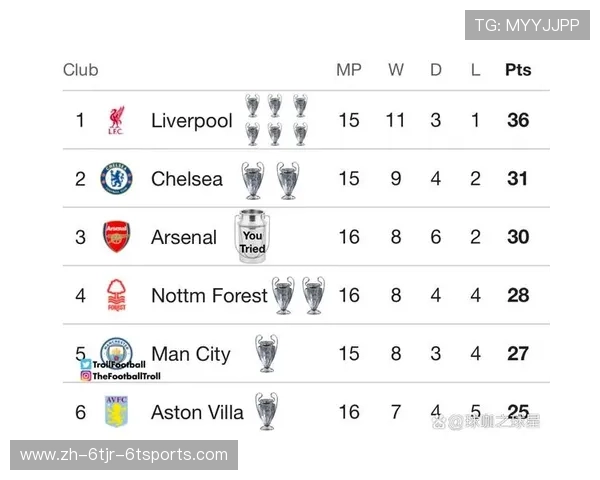
Task: Select the Manchester City crest
Action: coord(117,350)
